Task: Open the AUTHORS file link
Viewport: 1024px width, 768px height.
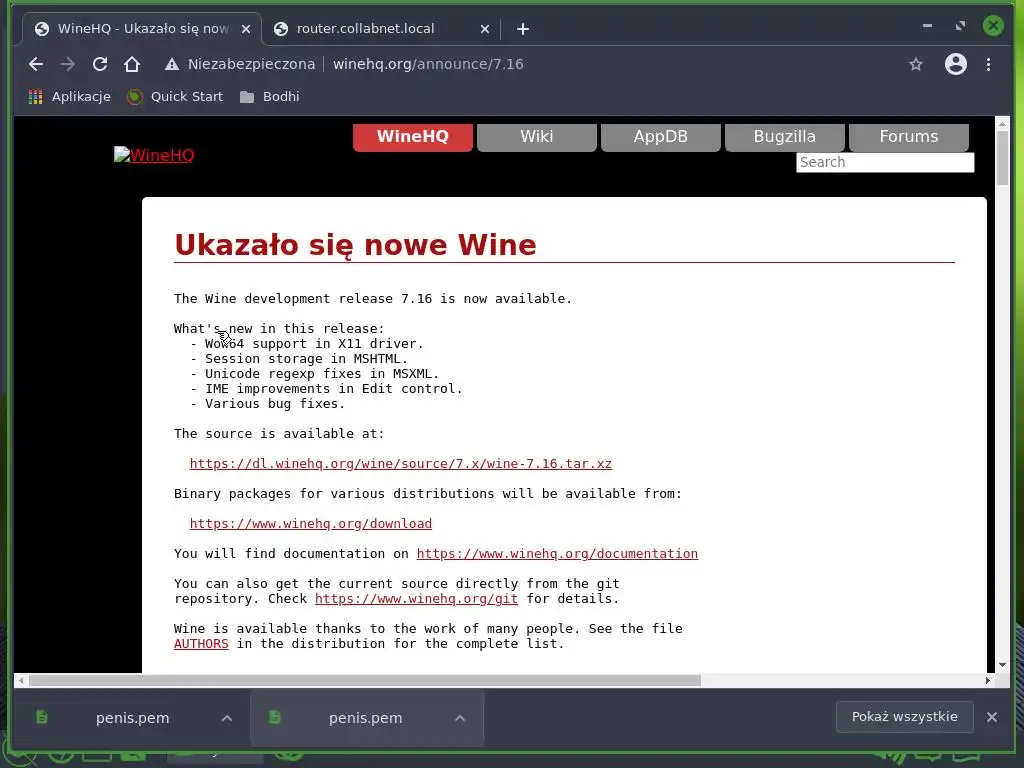Action: [201, 644]
